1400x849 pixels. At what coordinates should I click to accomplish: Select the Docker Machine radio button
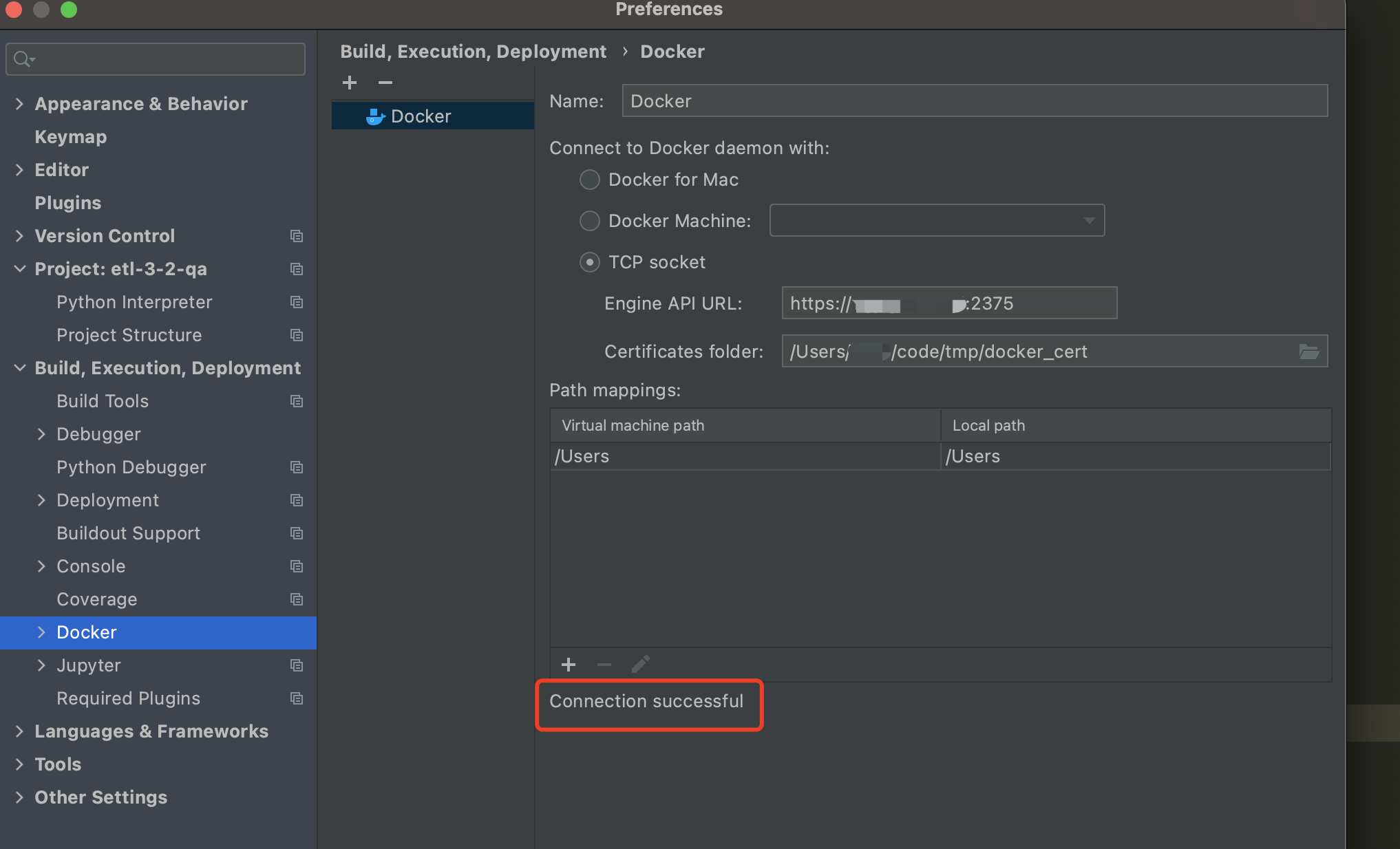(x=590, y=221)
